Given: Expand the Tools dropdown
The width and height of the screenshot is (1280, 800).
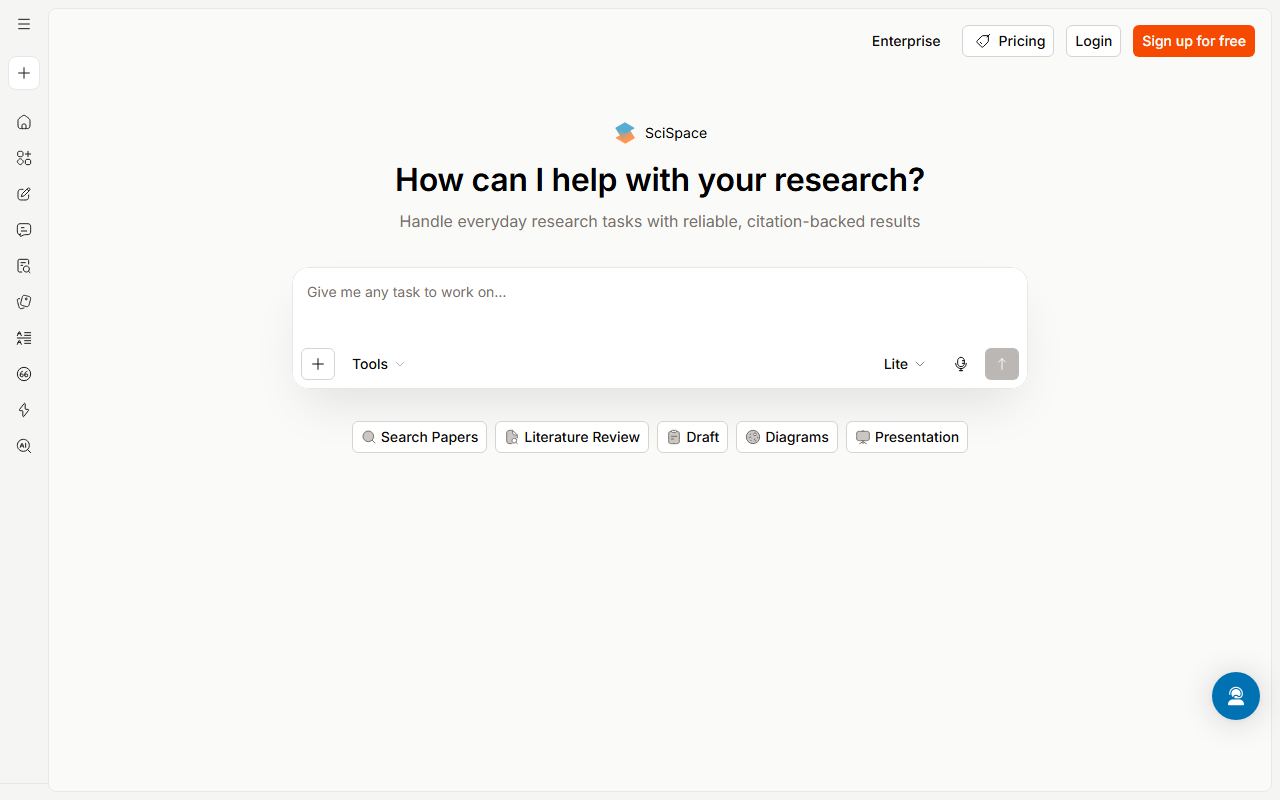Looking at the screenshot, I should [x=378, y=364].
